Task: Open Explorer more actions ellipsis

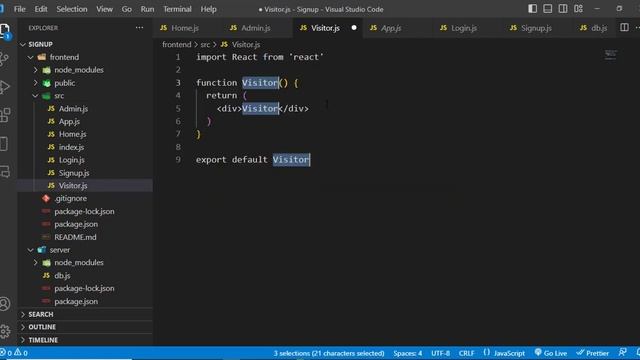Action: 139,28
